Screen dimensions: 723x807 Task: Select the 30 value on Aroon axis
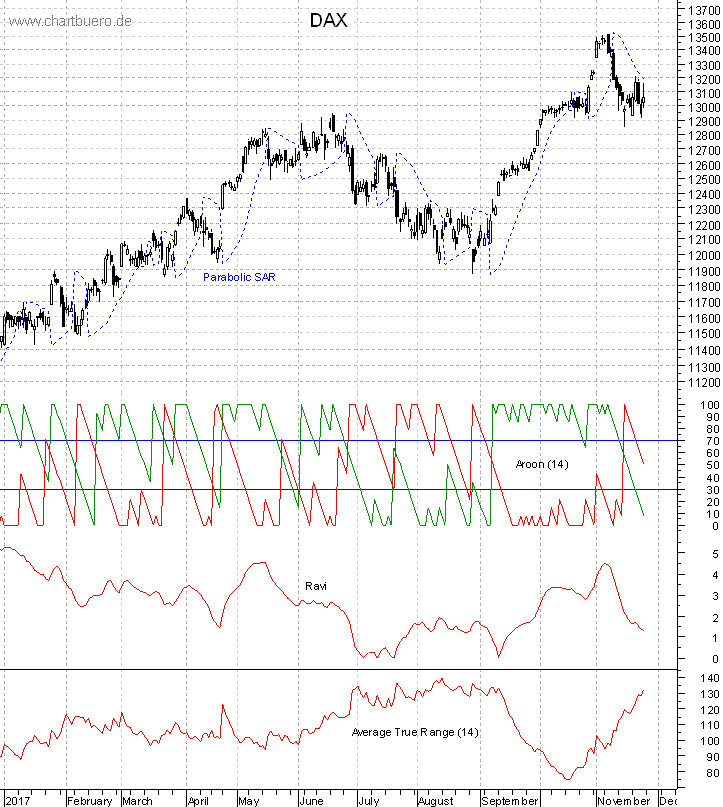(712, 489)
